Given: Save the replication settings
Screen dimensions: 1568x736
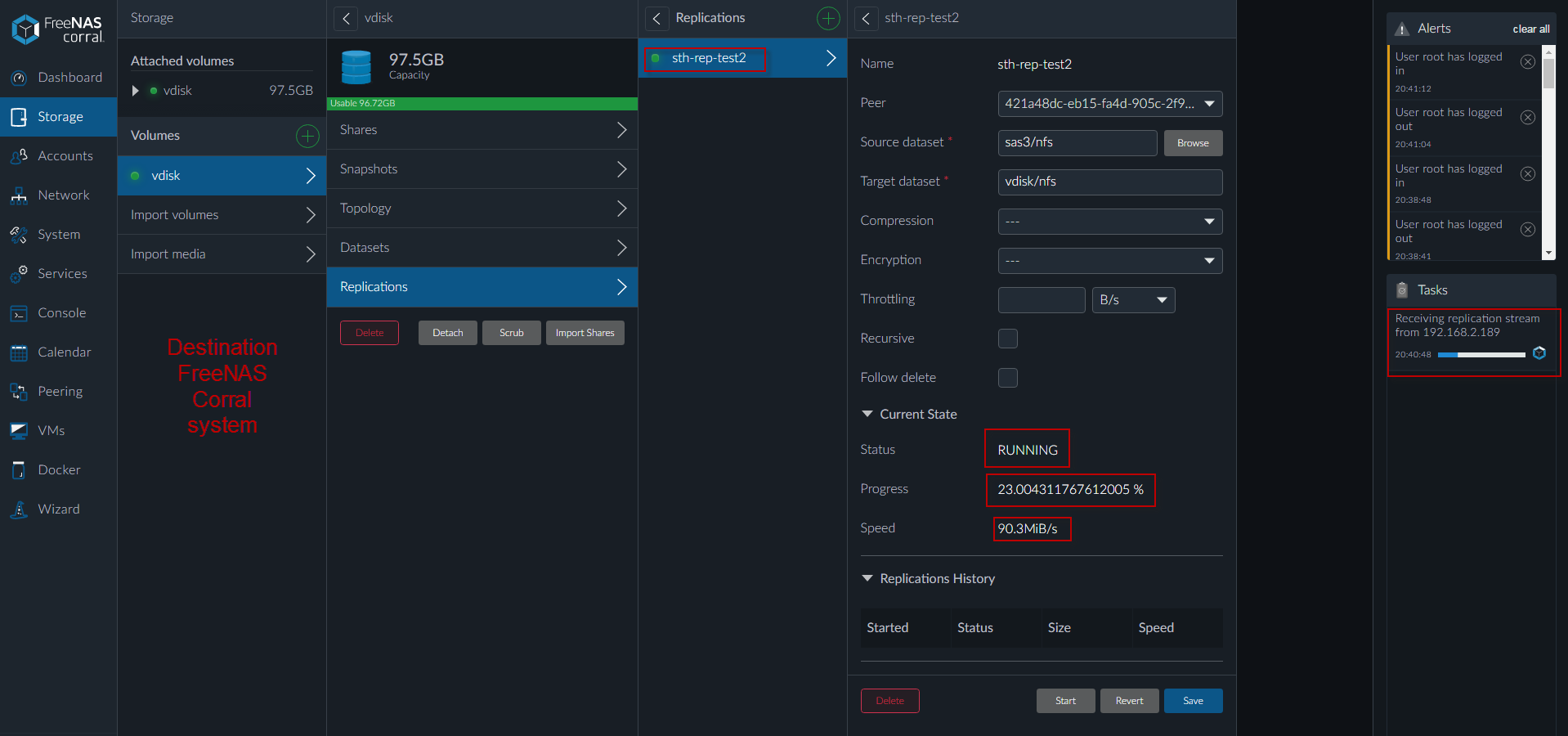Looking at the screenshot, I should tap(1193, 701).
